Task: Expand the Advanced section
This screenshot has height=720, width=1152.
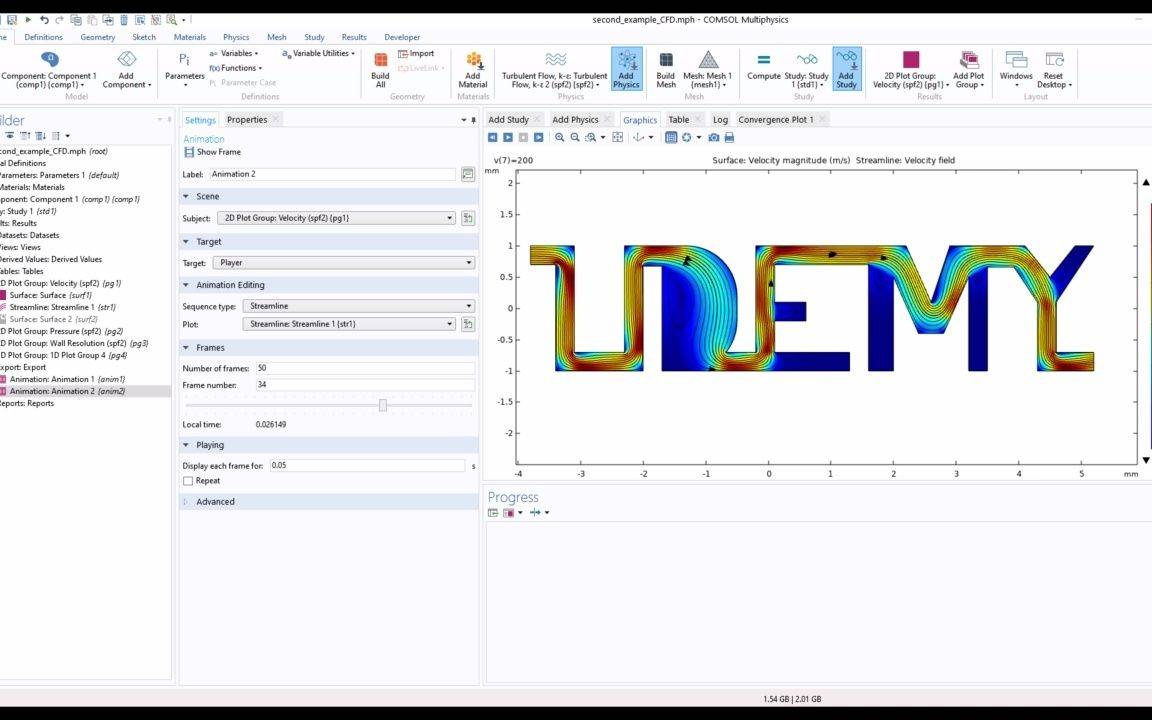Action: click(x=186, y=502)
